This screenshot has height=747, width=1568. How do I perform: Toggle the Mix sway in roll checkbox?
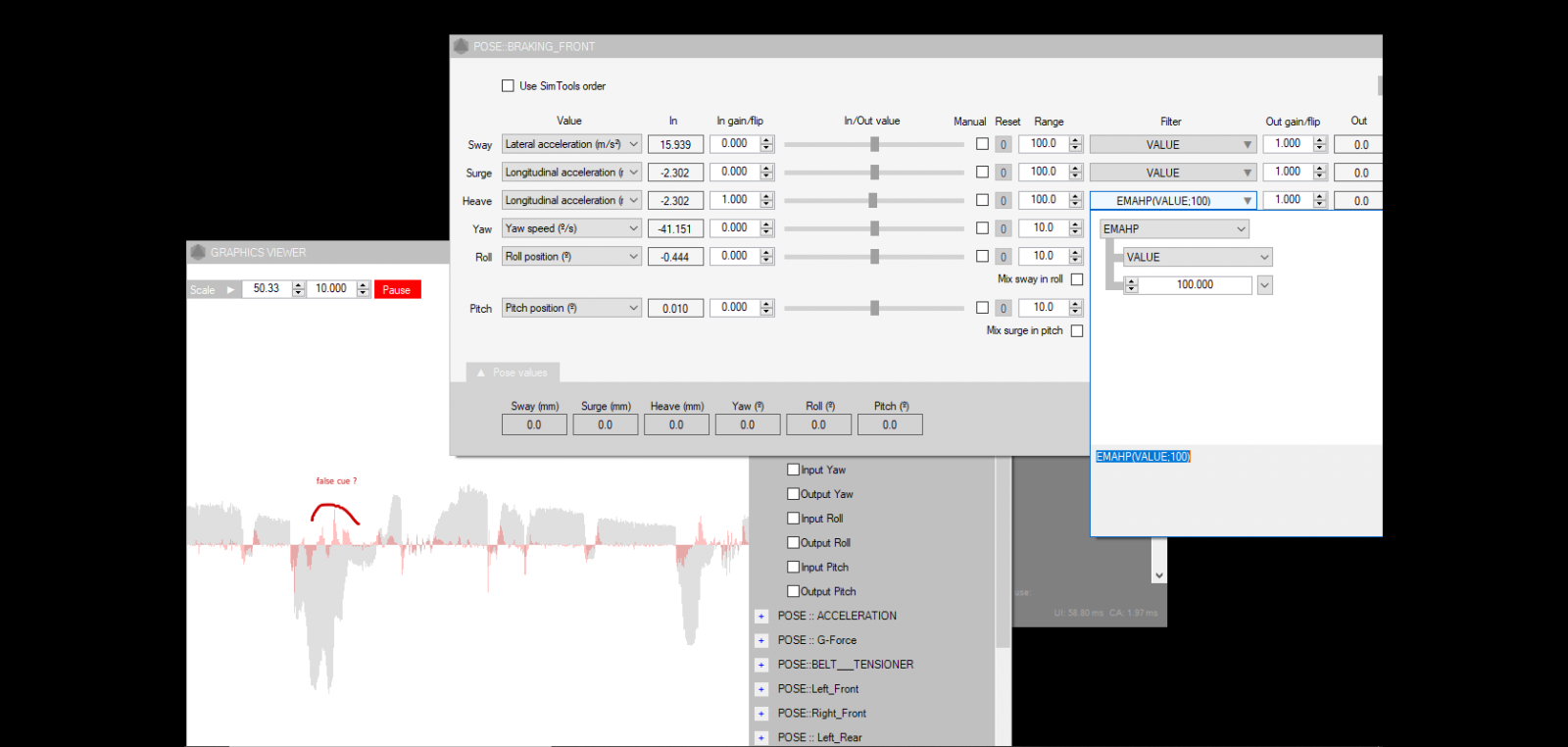(1077, 279)
